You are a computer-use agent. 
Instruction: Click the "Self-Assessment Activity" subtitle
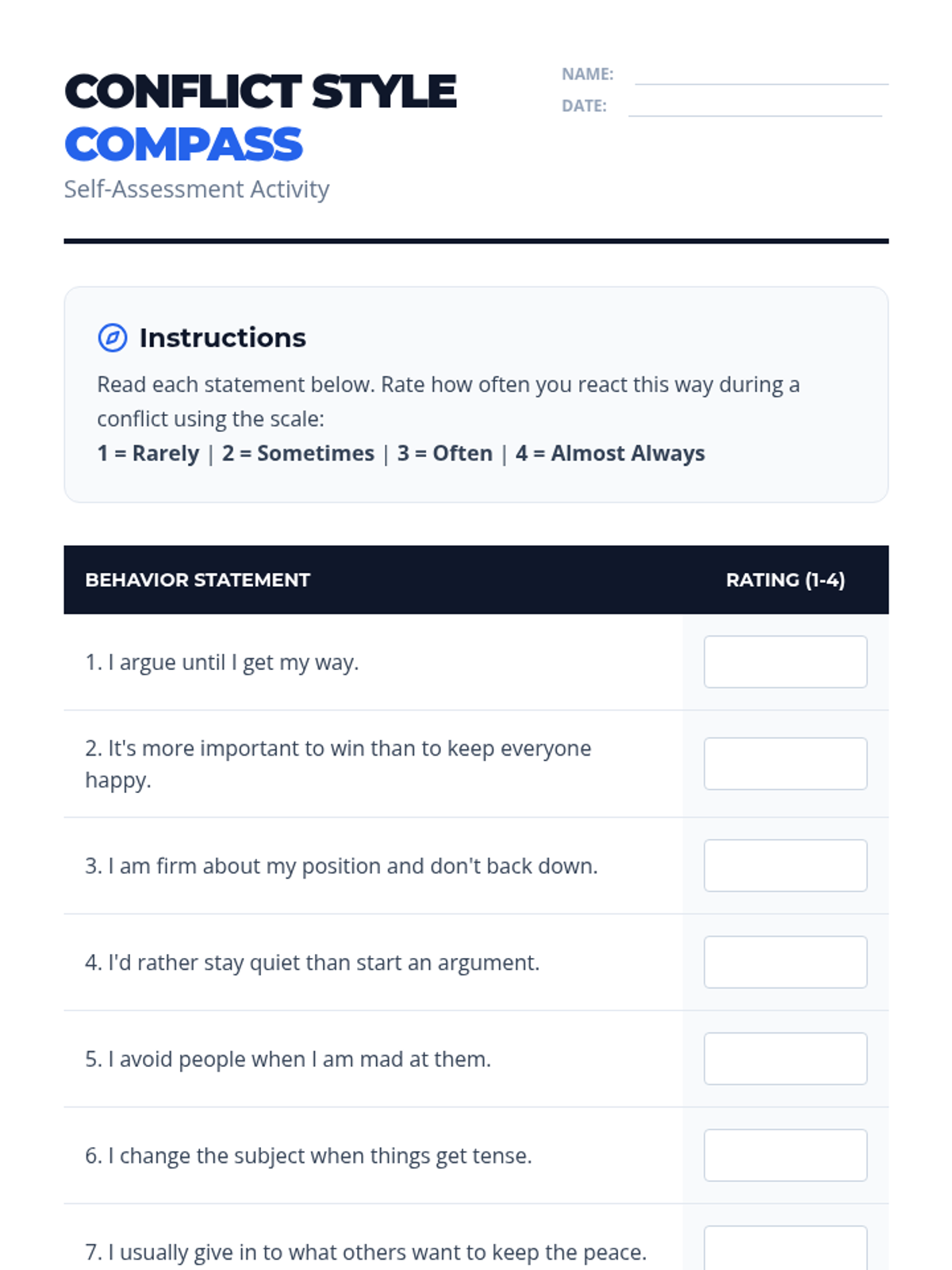197,189
